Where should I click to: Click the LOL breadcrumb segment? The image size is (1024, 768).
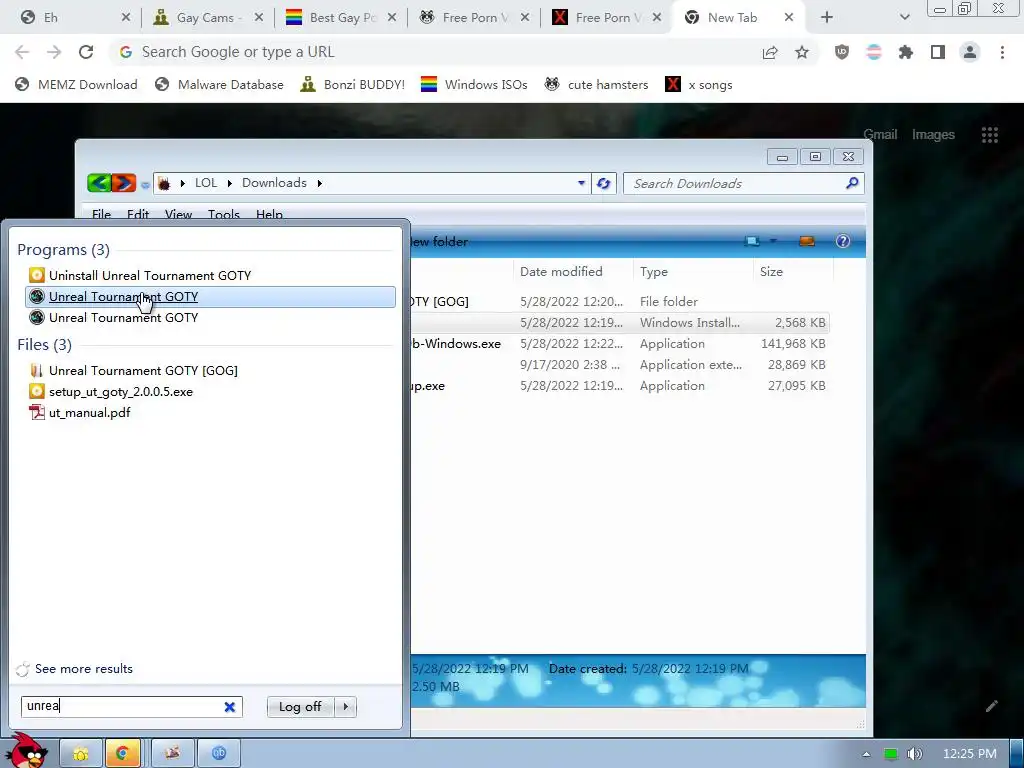(206, 183)
